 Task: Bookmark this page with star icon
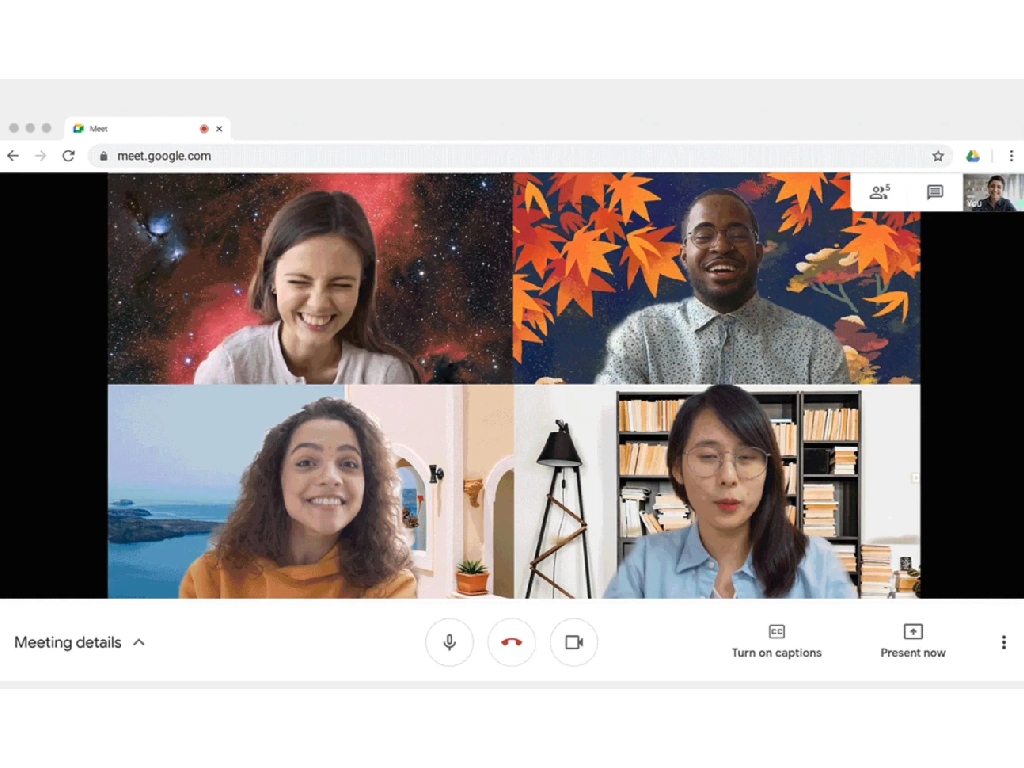click(x=938, y=156)
